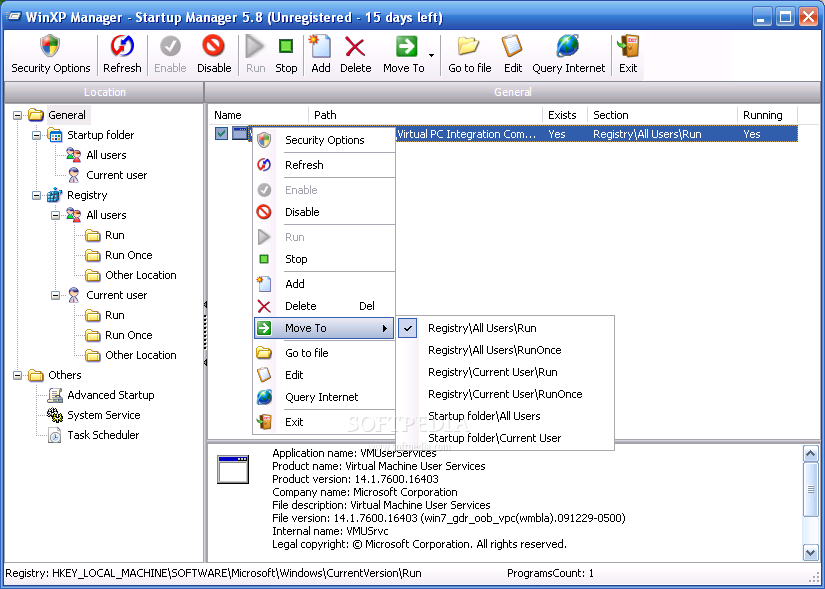Select Run Once under Current user

click(x=128, y=335)
